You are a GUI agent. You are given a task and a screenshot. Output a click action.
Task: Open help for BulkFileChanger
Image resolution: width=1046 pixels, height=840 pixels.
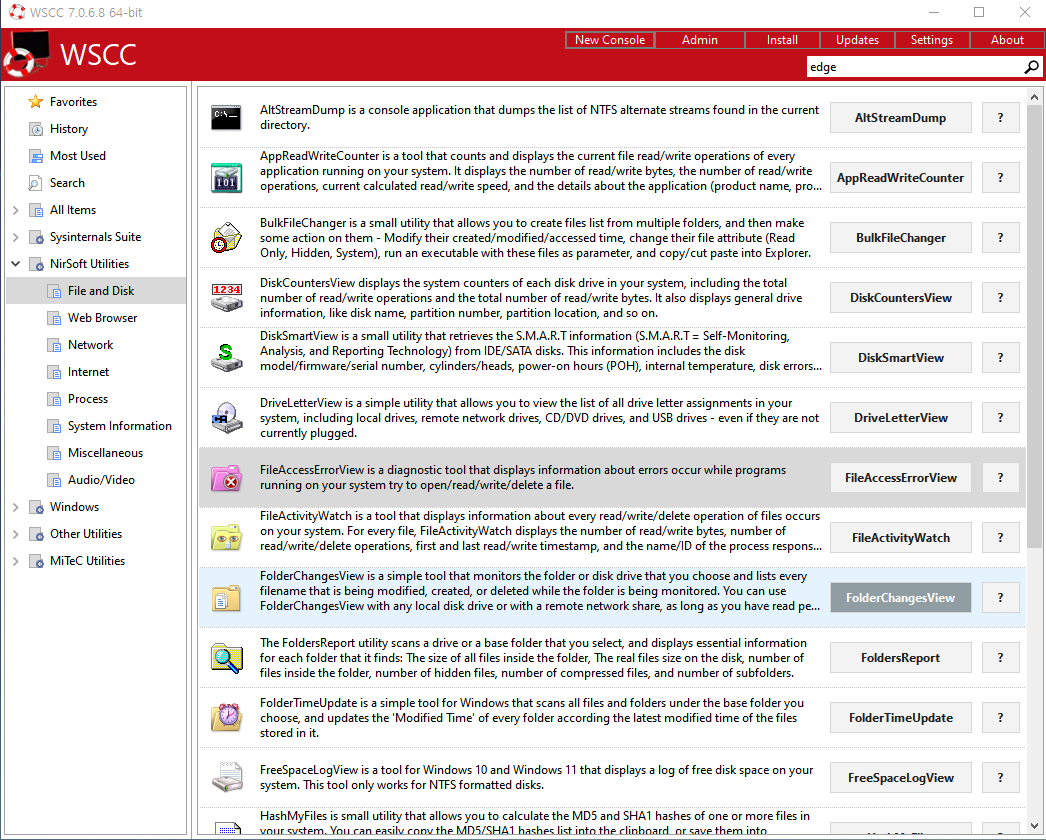(1000, 238)
